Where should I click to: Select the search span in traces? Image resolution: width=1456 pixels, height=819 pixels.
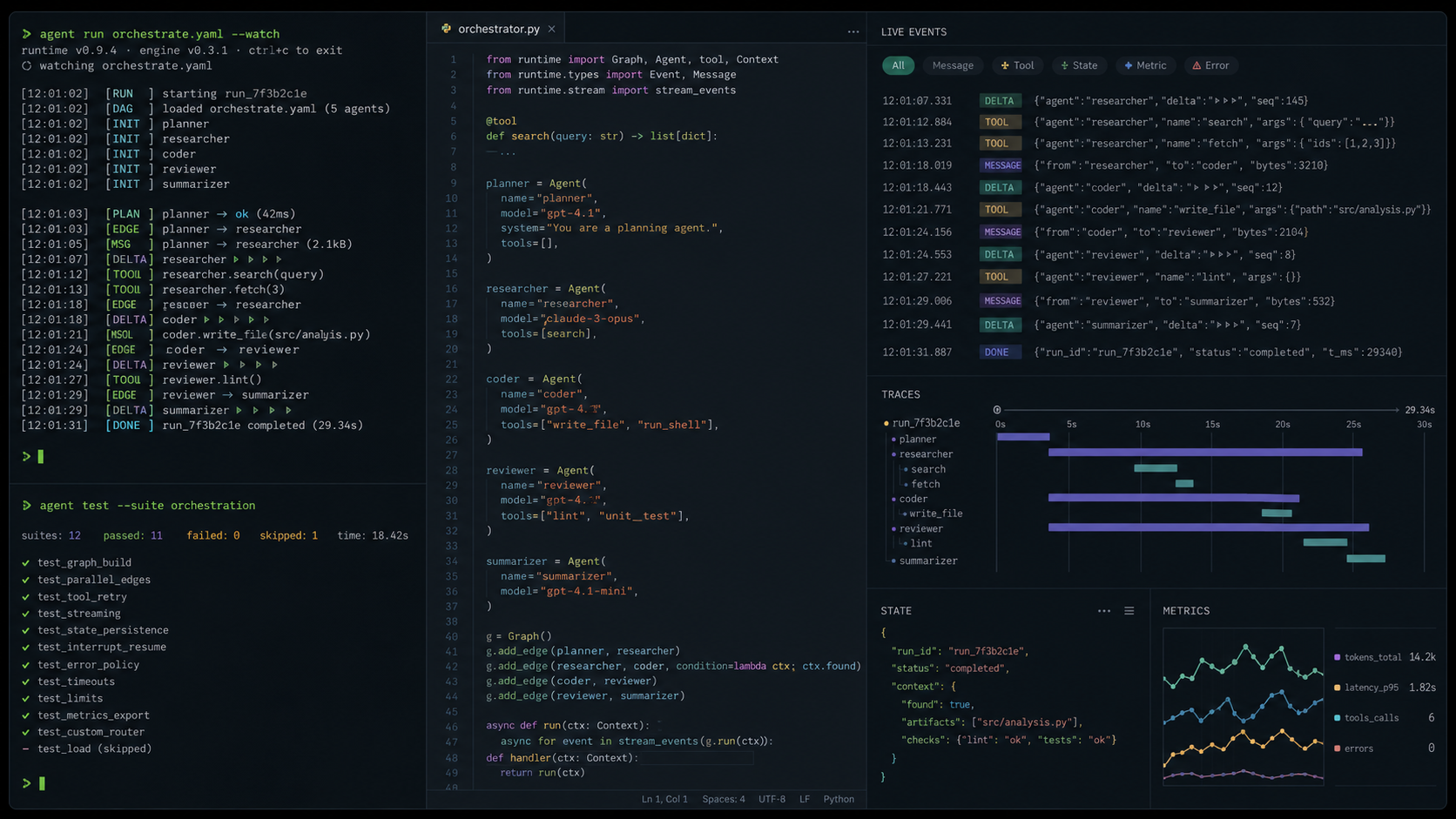(x=928, y=469)
